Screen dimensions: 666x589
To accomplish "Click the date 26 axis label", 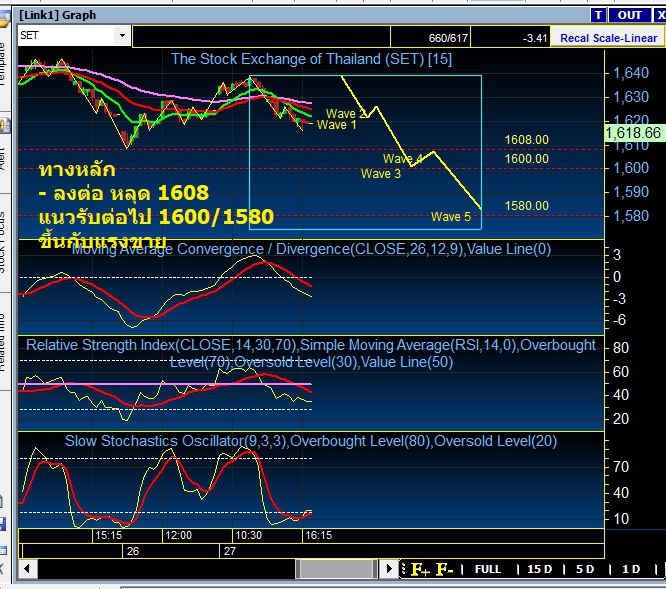I will point(133,551).
